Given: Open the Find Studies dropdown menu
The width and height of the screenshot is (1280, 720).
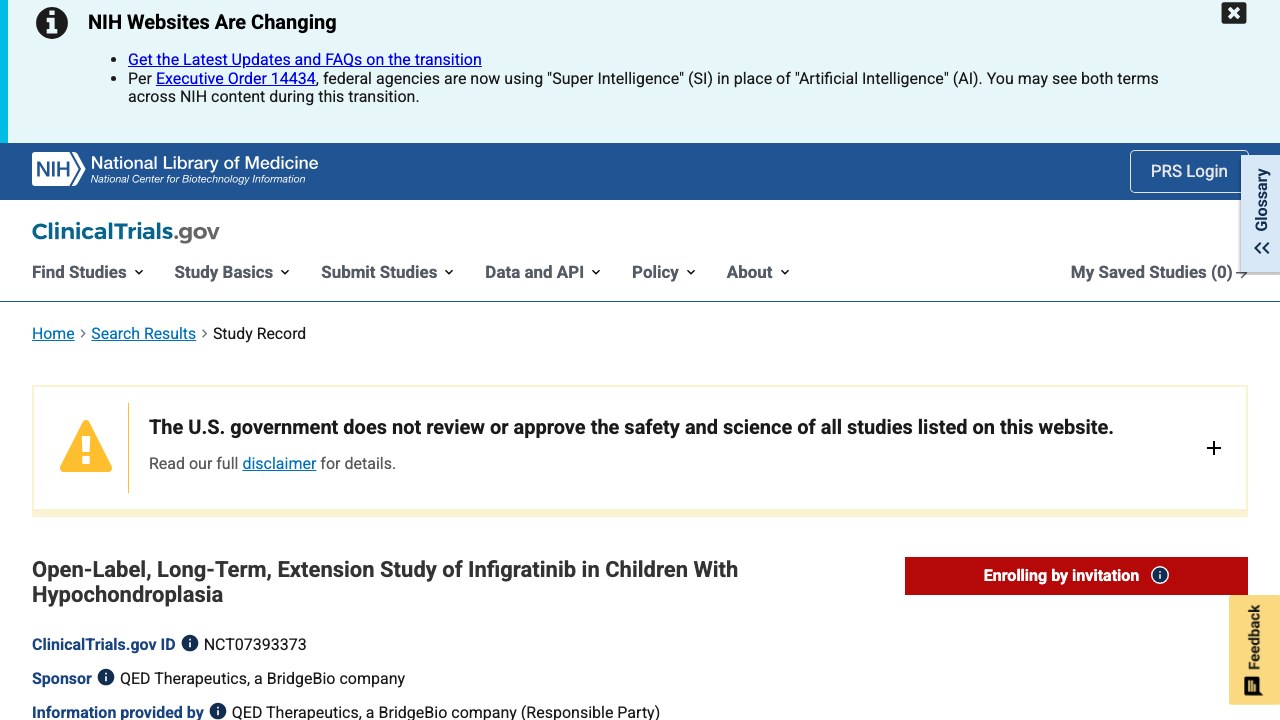Looking at the screenshot, I should (x=88, y=272).
